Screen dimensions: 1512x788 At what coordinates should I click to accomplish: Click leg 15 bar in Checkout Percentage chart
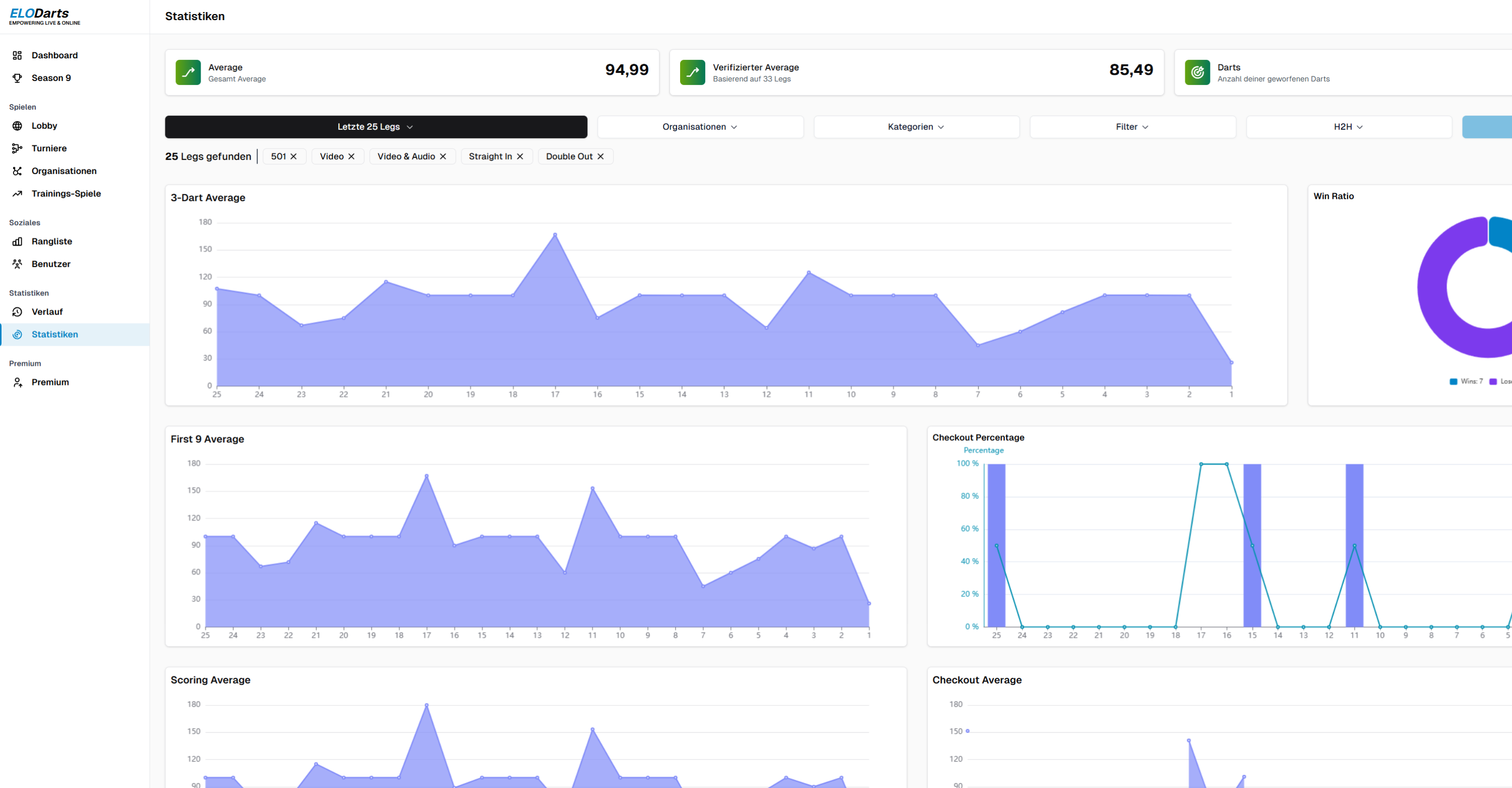1252,545
